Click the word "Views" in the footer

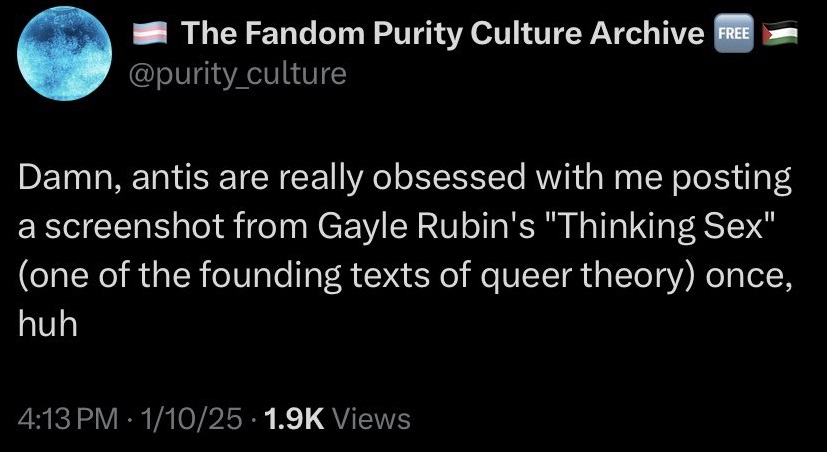tap(370, 418)
